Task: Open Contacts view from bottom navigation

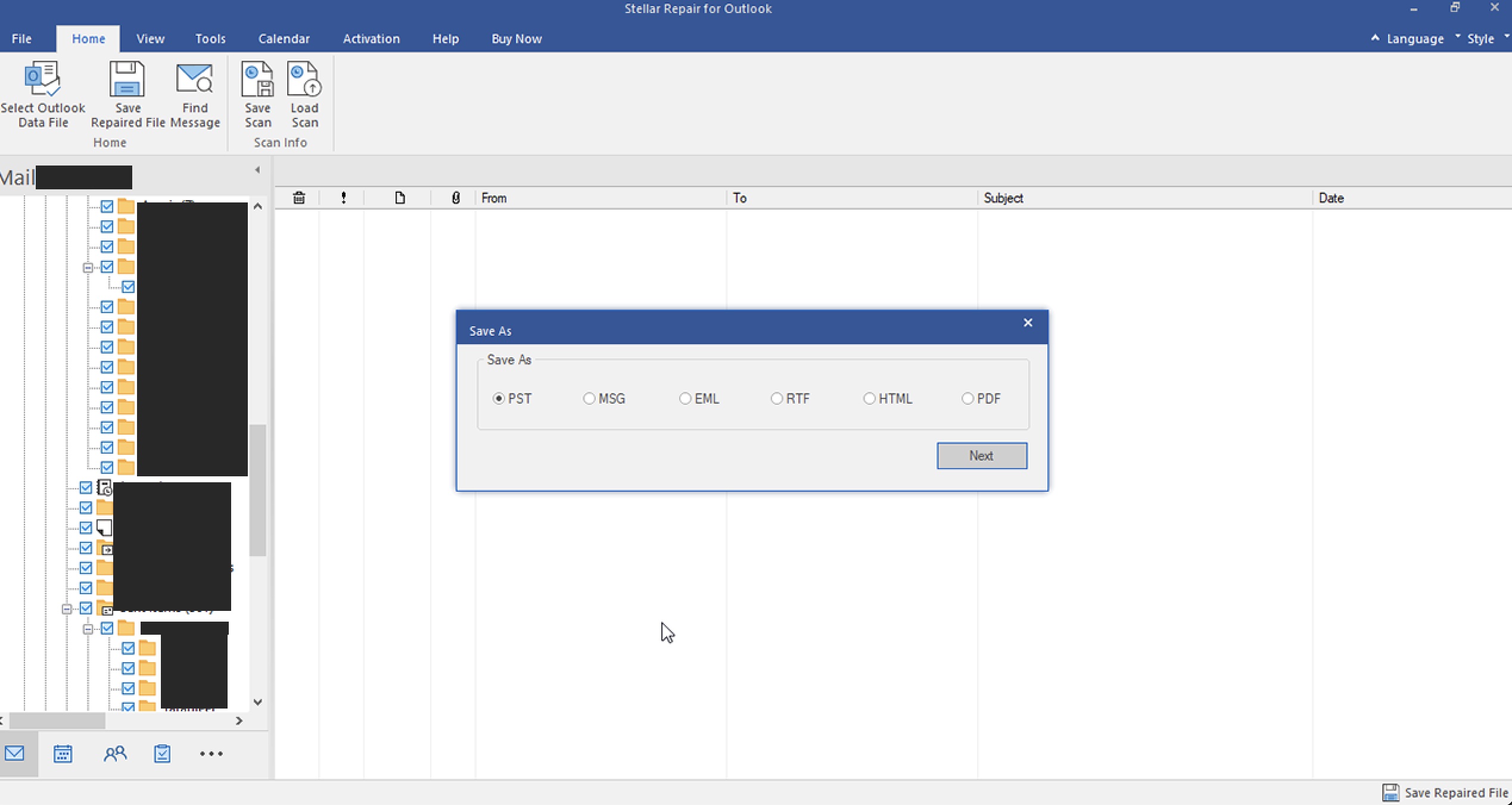Action: pos(115,754)
